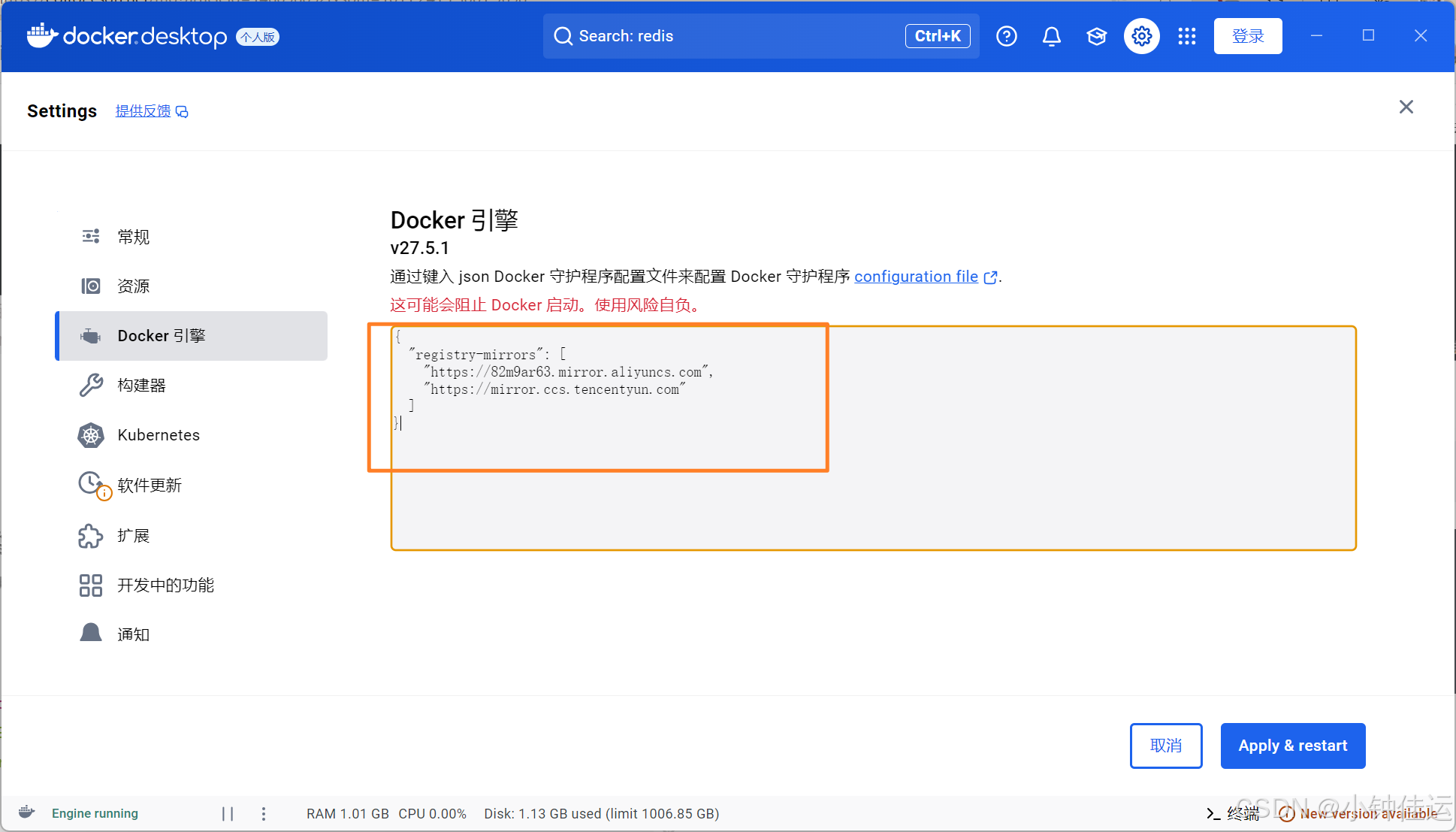Image resolution: width=1456 pixels, height=832 pixels.
Task: Click the CPU 0.00% readout
Action: [433, 813]
